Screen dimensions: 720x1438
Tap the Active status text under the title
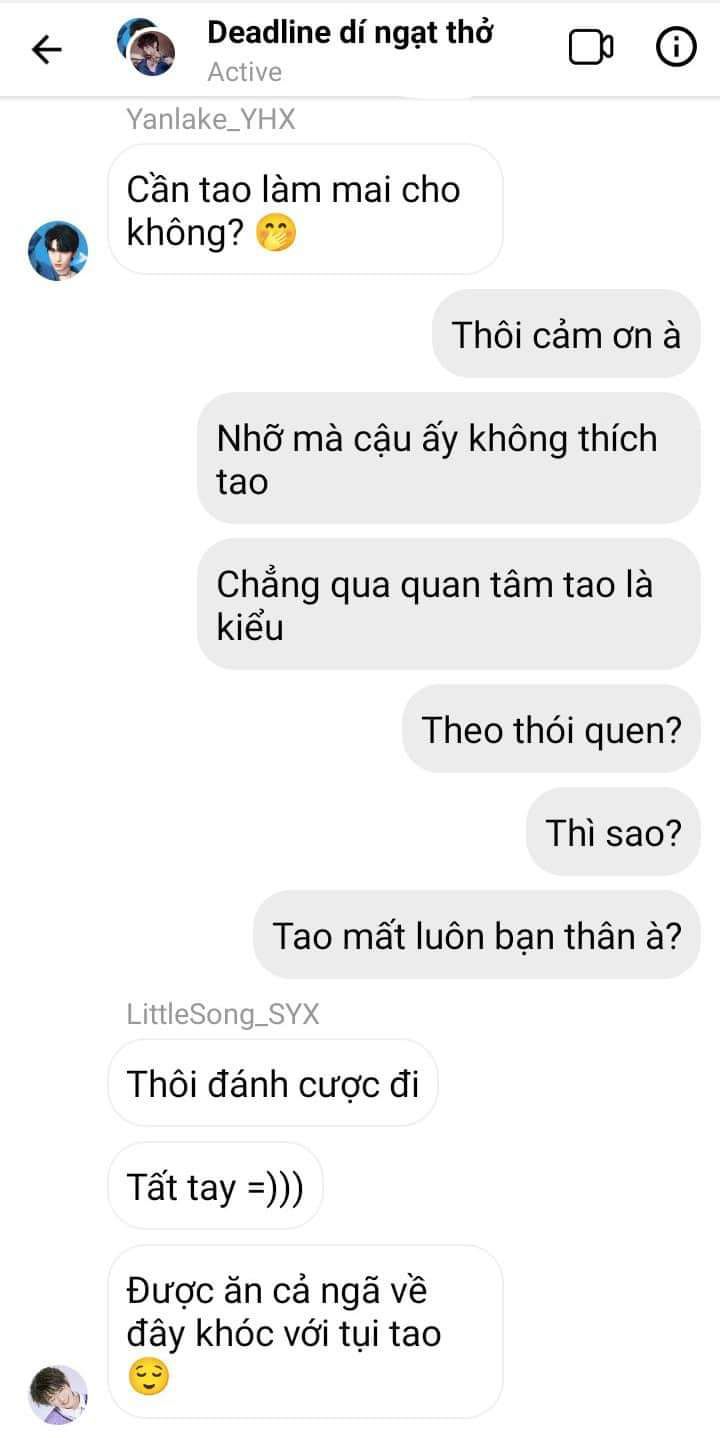pos(245,72)
